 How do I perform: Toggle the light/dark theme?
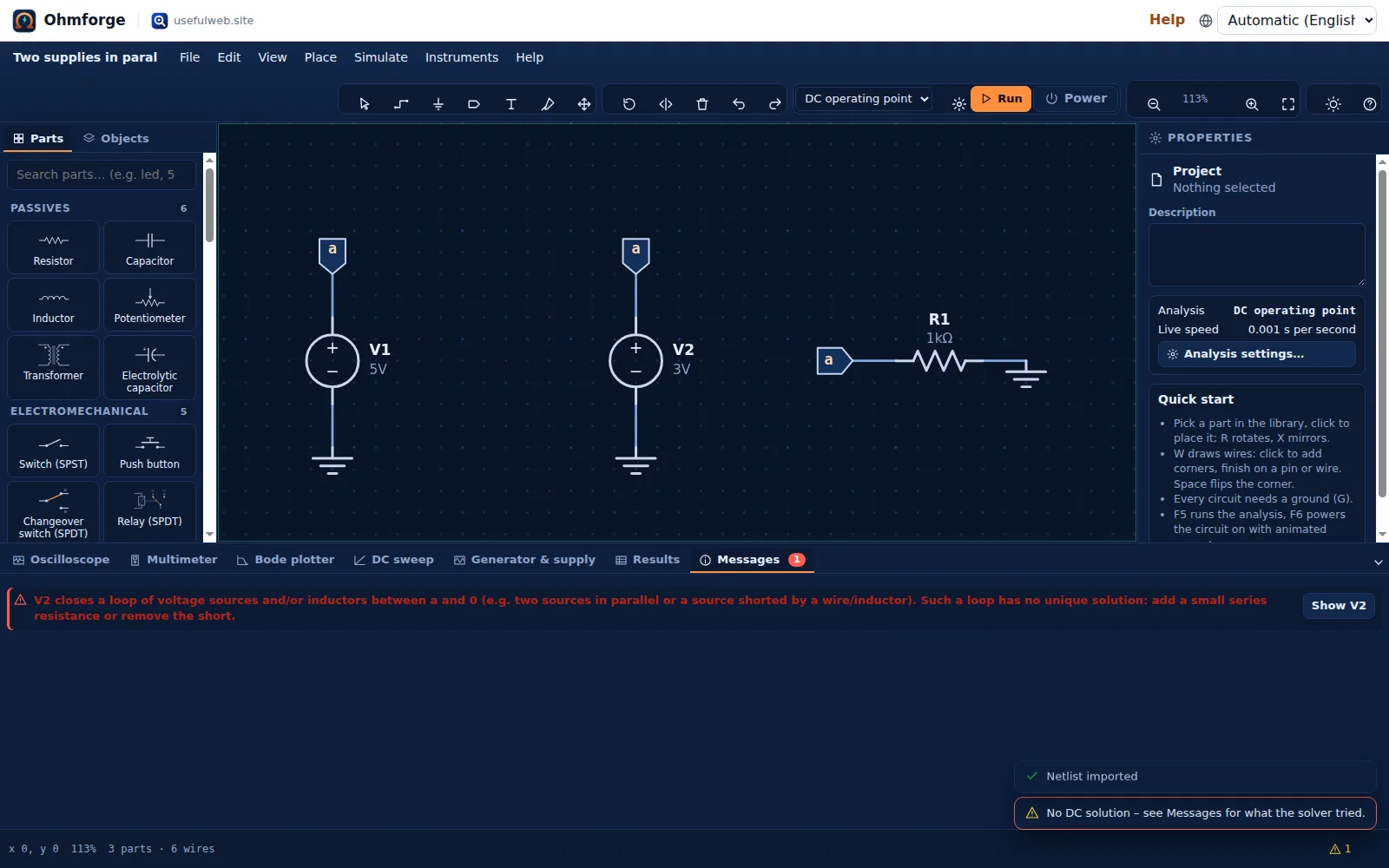(1333, 104)
